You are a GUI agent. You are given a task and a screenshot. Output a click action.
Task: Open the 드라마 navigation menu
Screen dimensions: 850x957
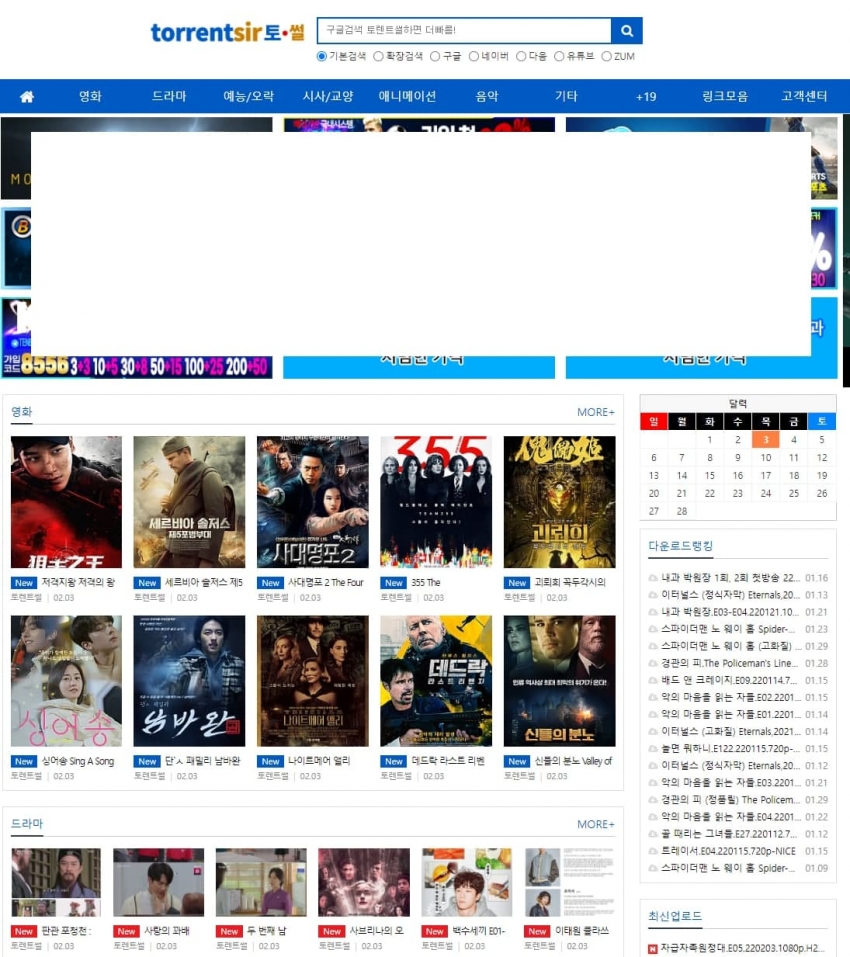(x=169, y=96)
